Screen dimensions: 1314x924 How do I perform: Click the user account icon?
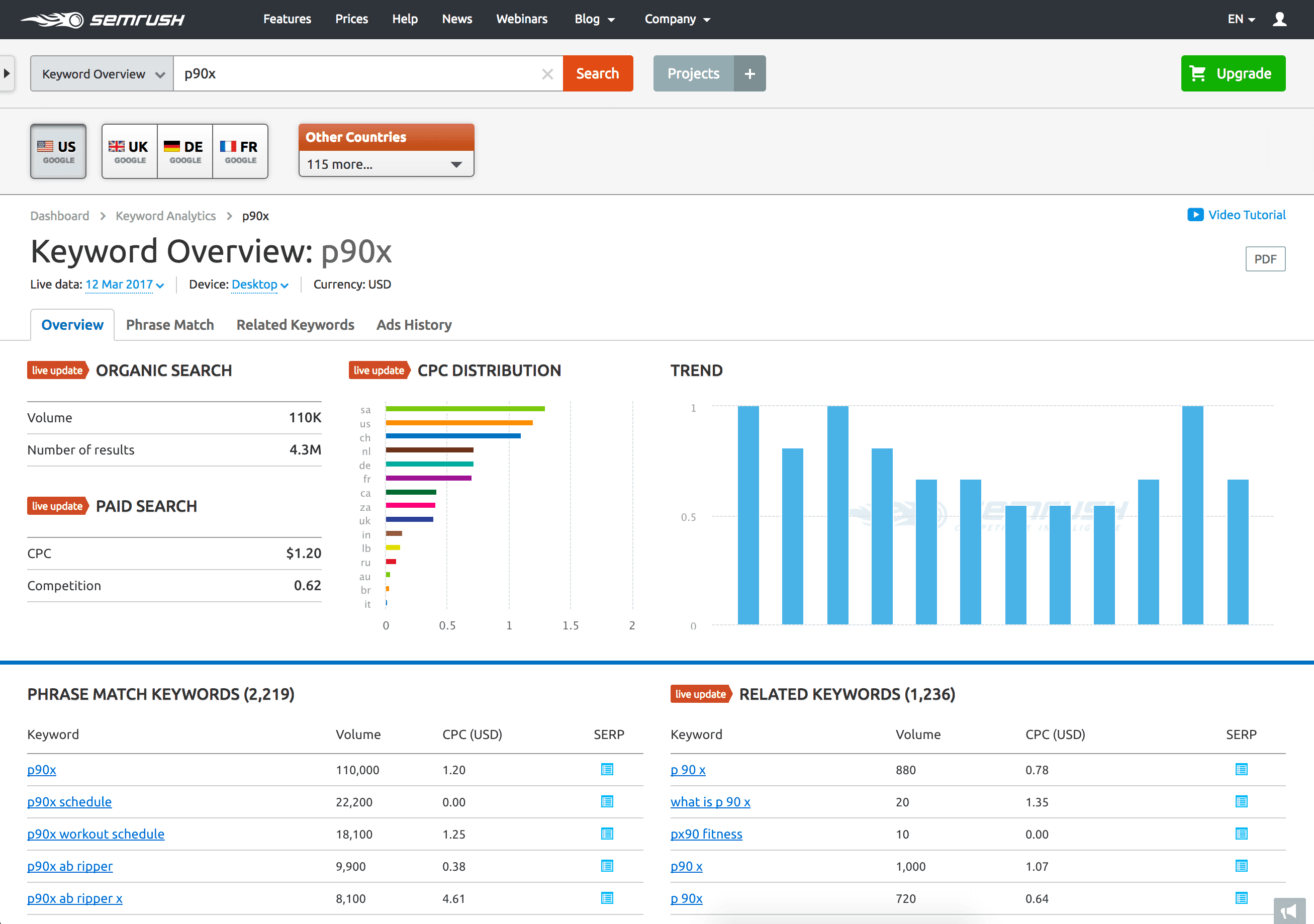click(1280, 19)
